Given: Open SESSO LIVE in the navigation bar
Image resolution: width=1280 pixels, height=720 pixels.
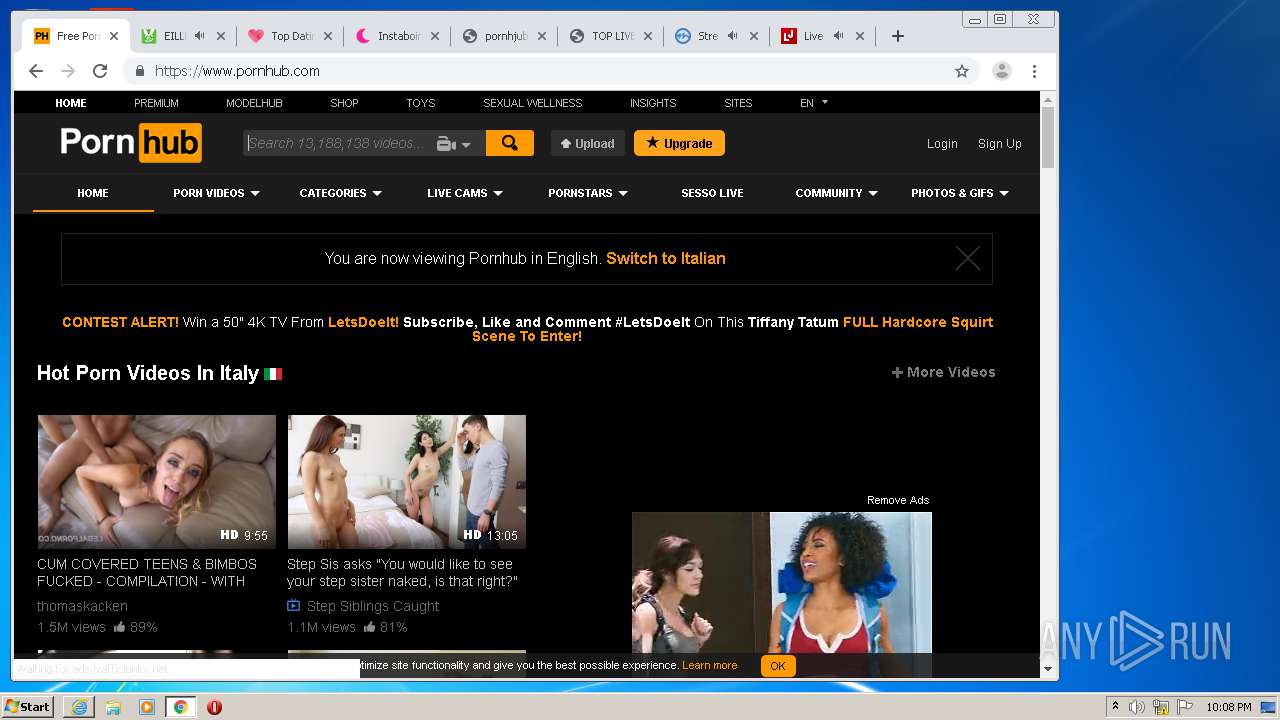Looking at the screenshot, I should pos(712,193).
